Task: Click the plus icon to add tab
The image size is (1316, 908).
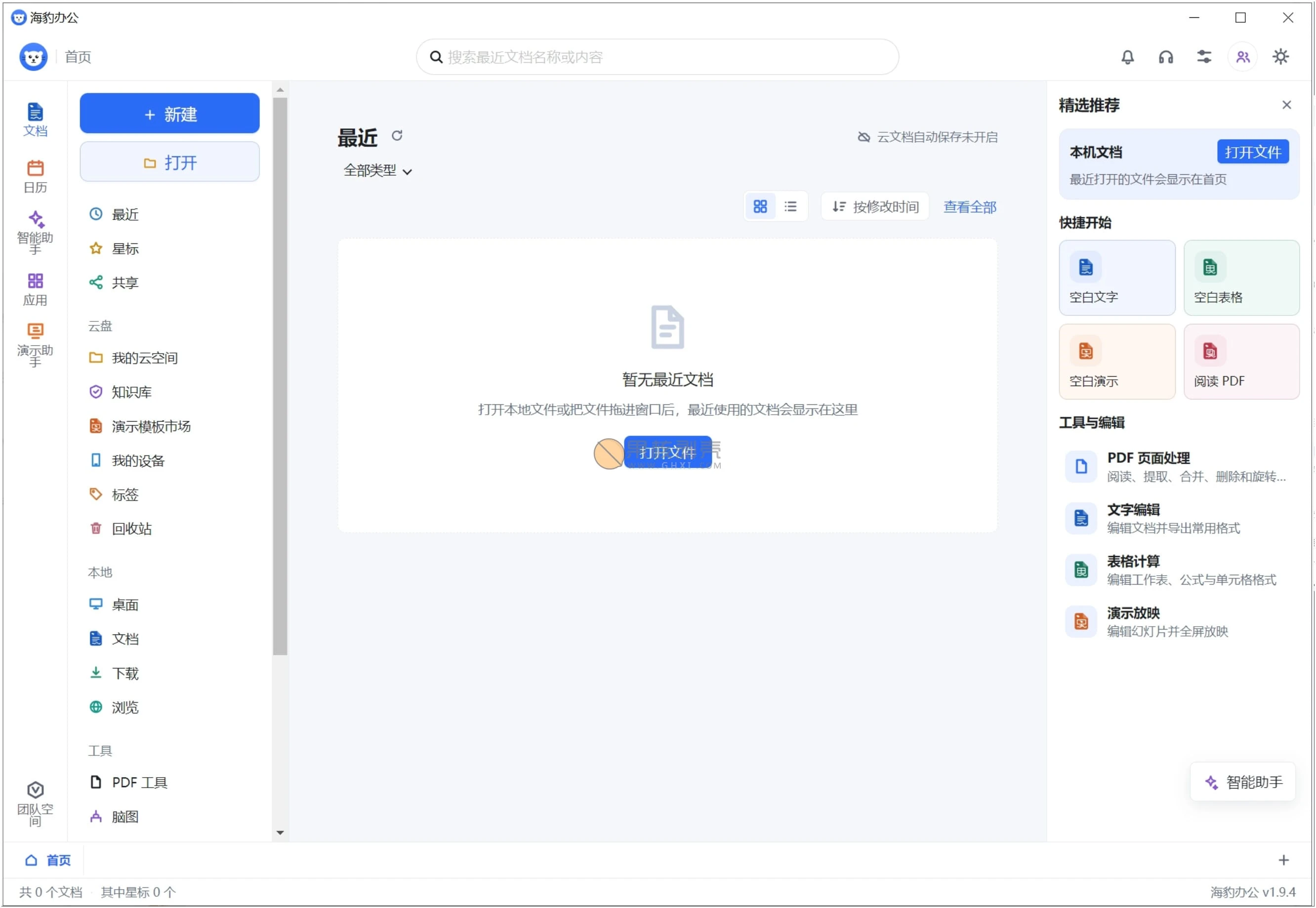Action: tap(1283, 860)
